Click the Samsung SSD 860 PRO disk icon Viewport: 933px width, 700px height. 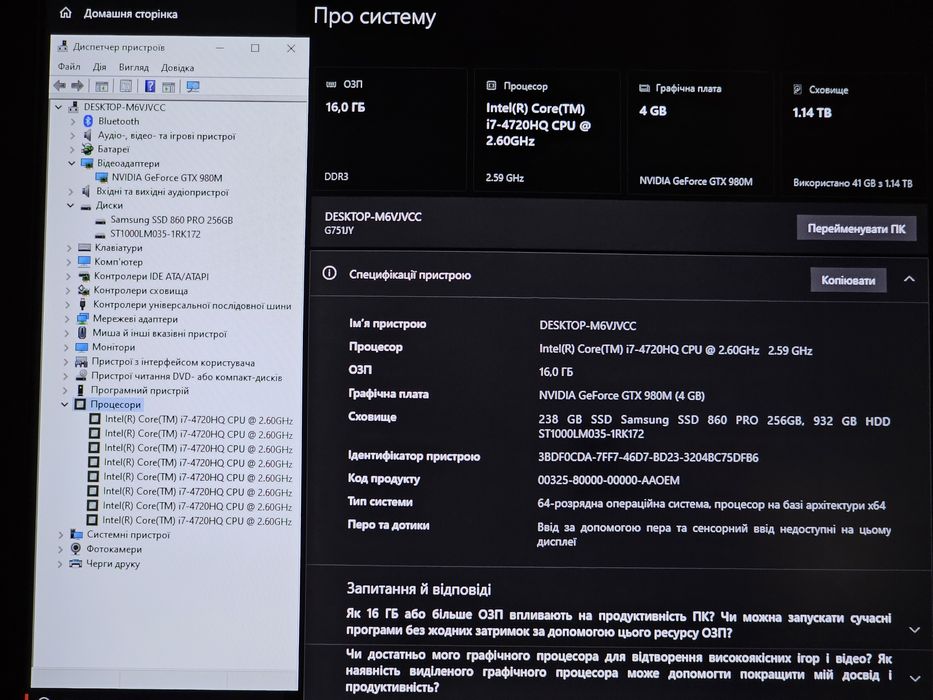[101, 220]
